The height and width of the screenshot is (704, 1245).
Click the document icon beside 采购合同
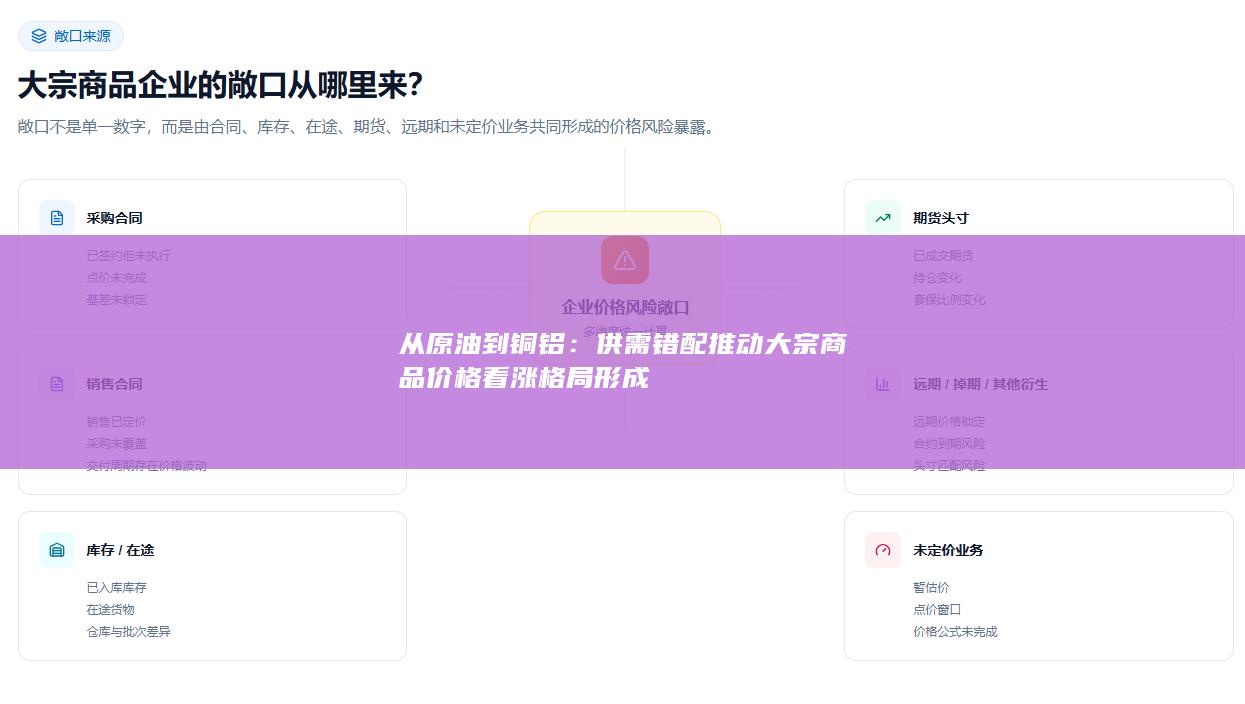(x=57, y=218)
